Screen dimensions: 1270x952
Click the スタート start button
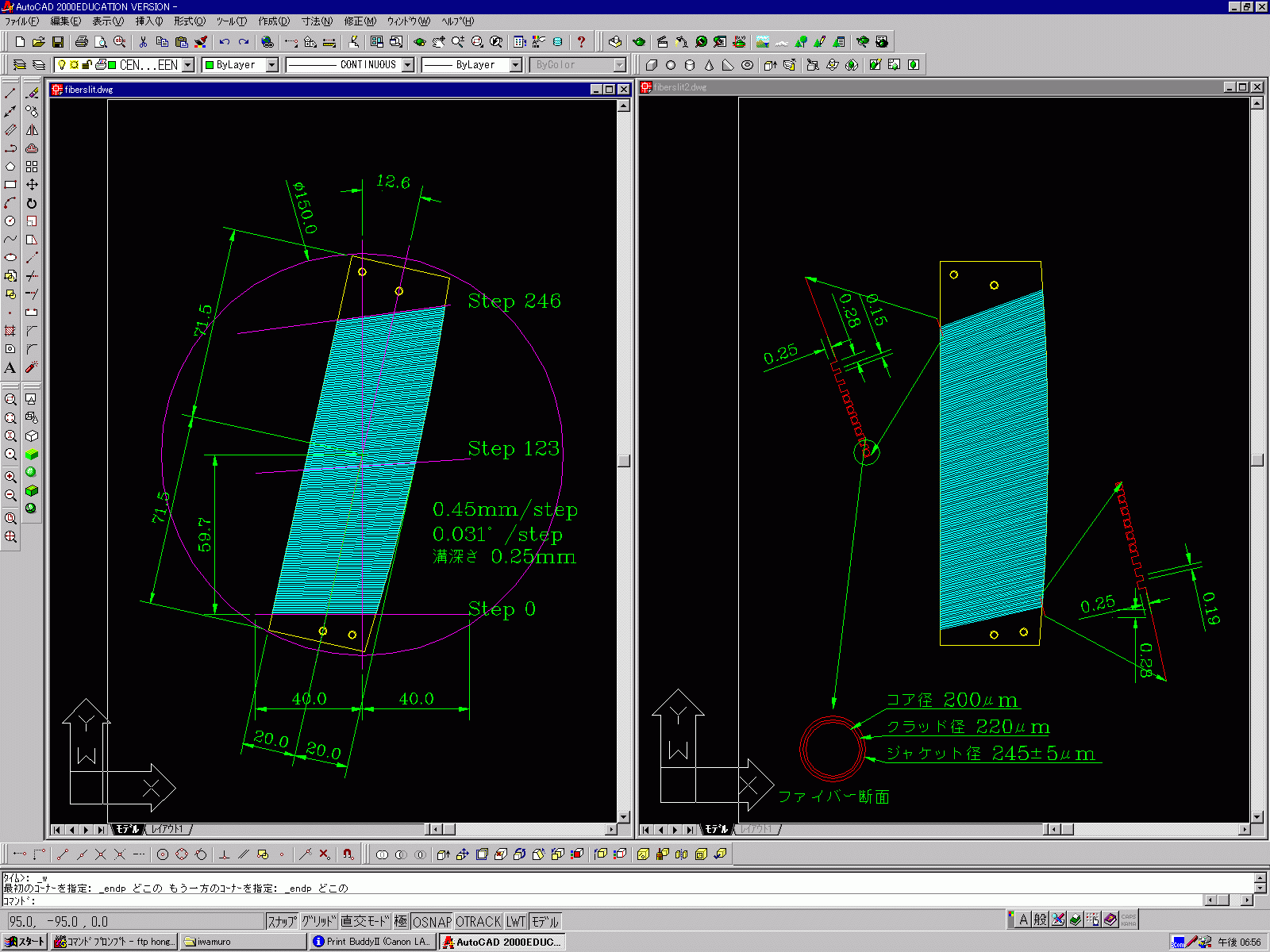pos(25,942)
